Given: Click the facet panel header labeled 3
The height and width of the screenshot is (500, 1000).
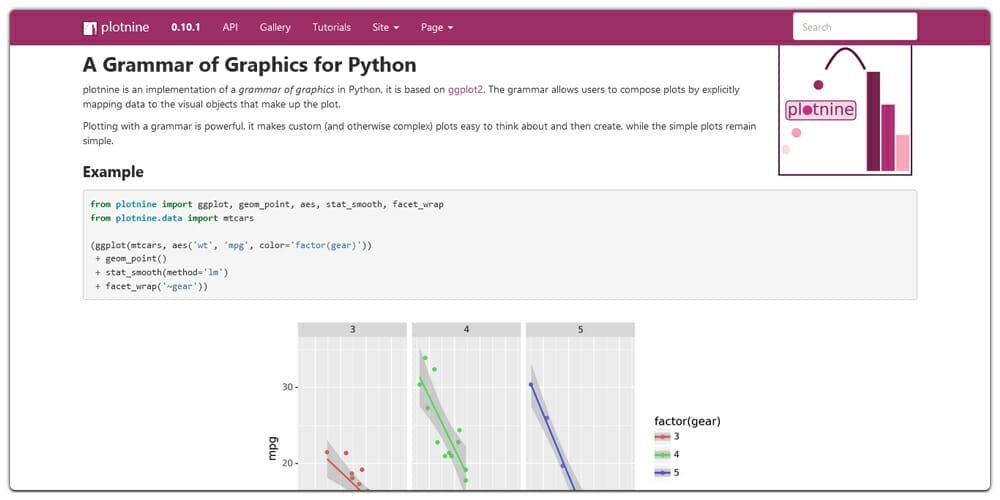Looking at the screenshot, I should point(352,329).
